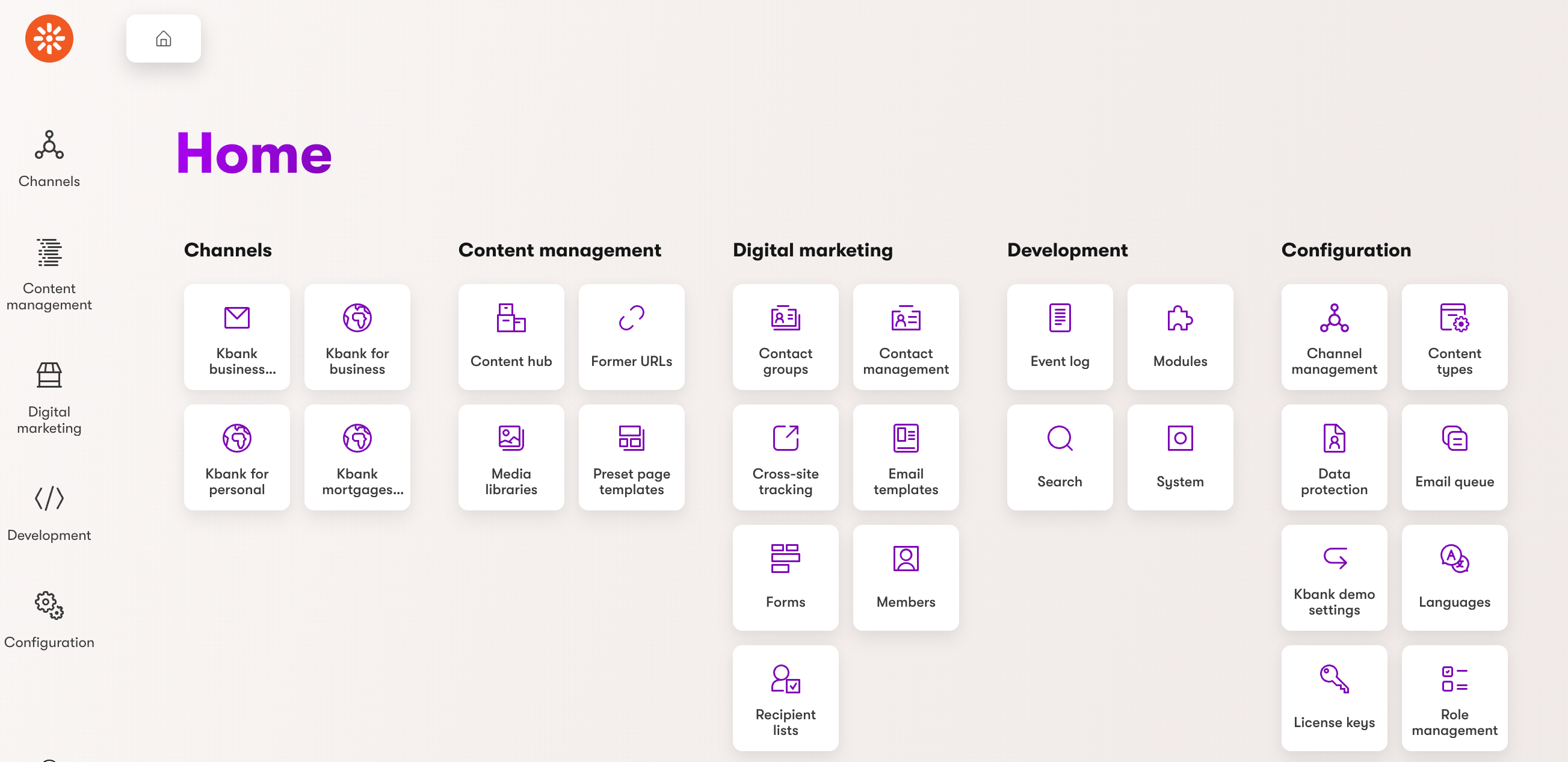
Task: Open Development sidebar section
Action: [x=49, y=512]
